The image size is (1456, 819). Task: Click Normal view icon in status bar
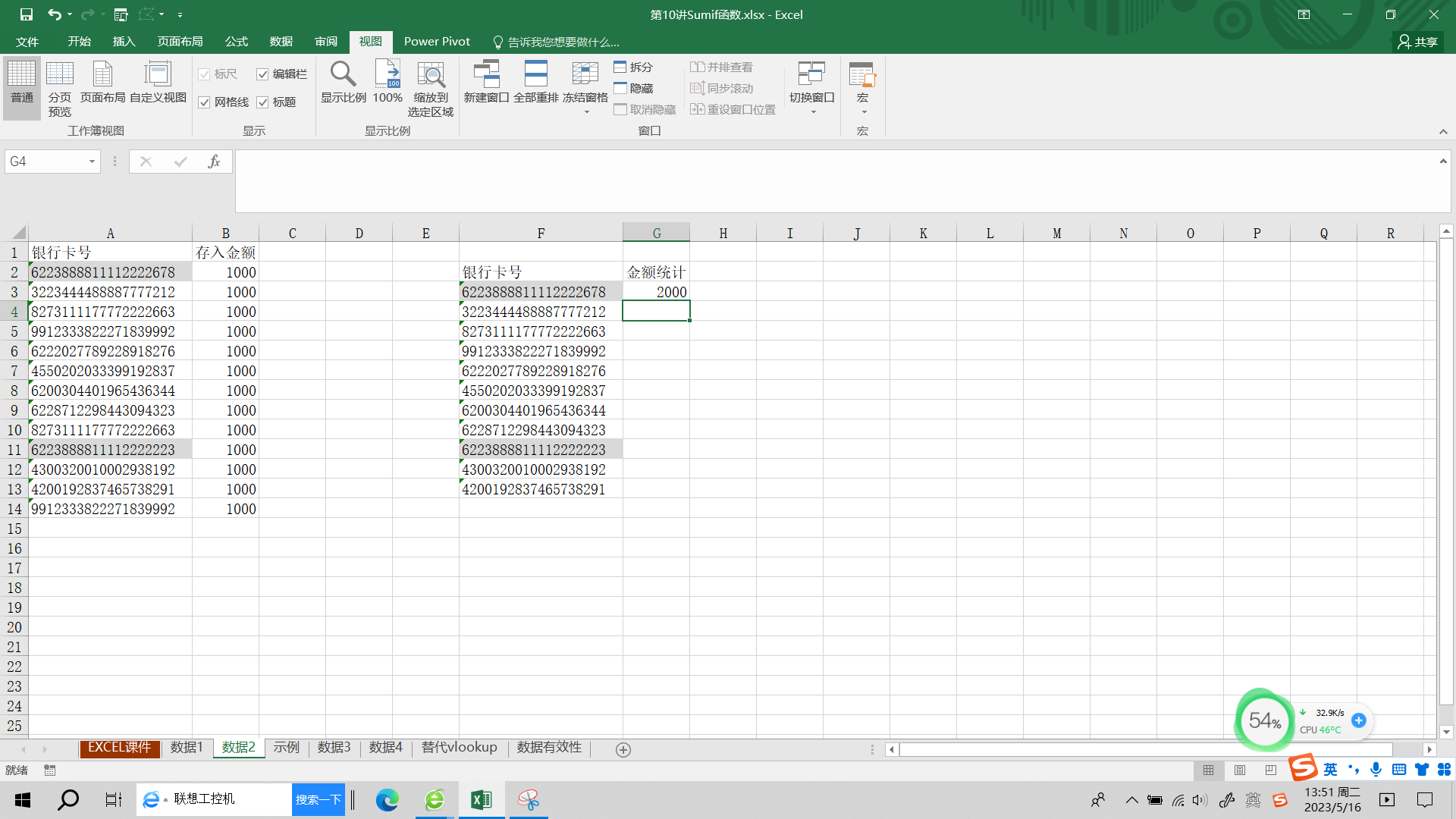1209,770
